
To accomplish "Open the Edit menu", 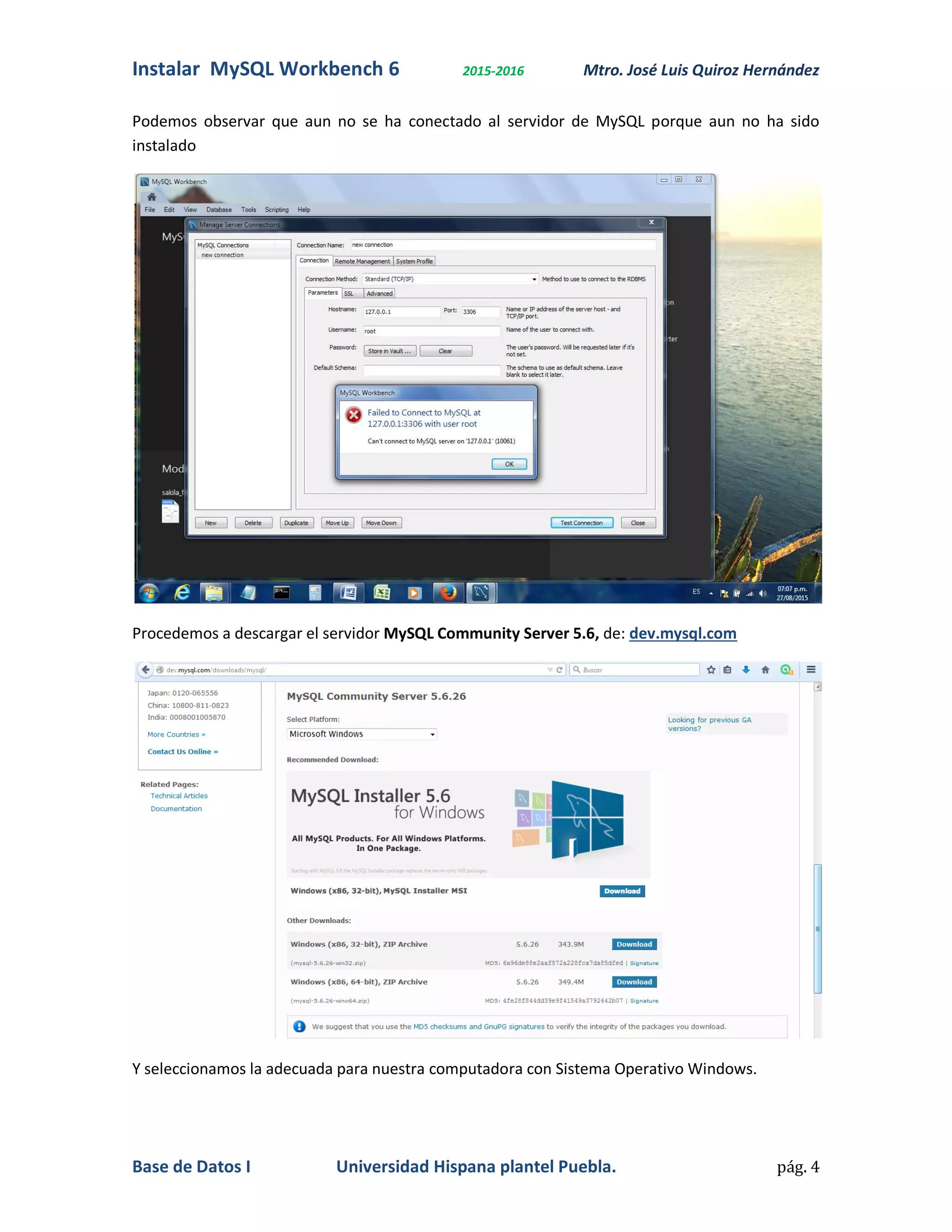I will tap(169, 210).
